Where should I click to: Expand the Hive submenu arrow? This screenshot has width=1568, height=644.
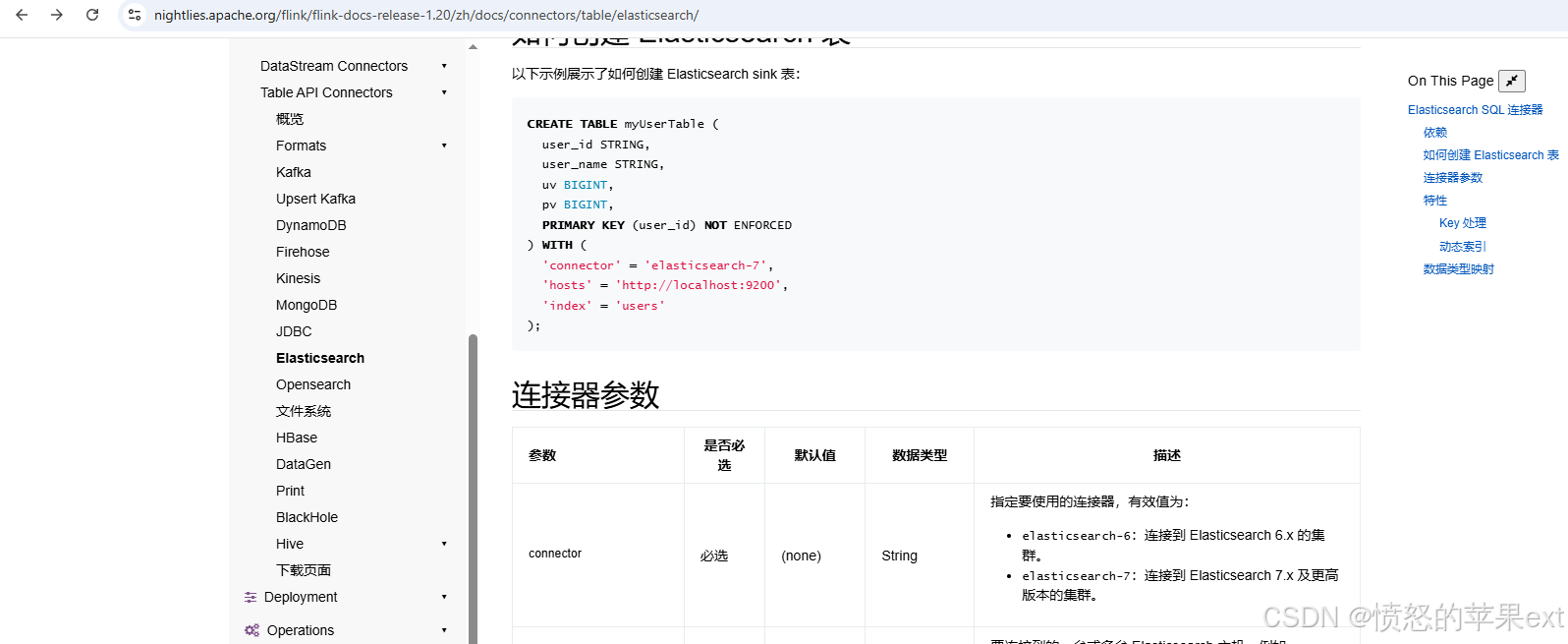click(444, 544)
